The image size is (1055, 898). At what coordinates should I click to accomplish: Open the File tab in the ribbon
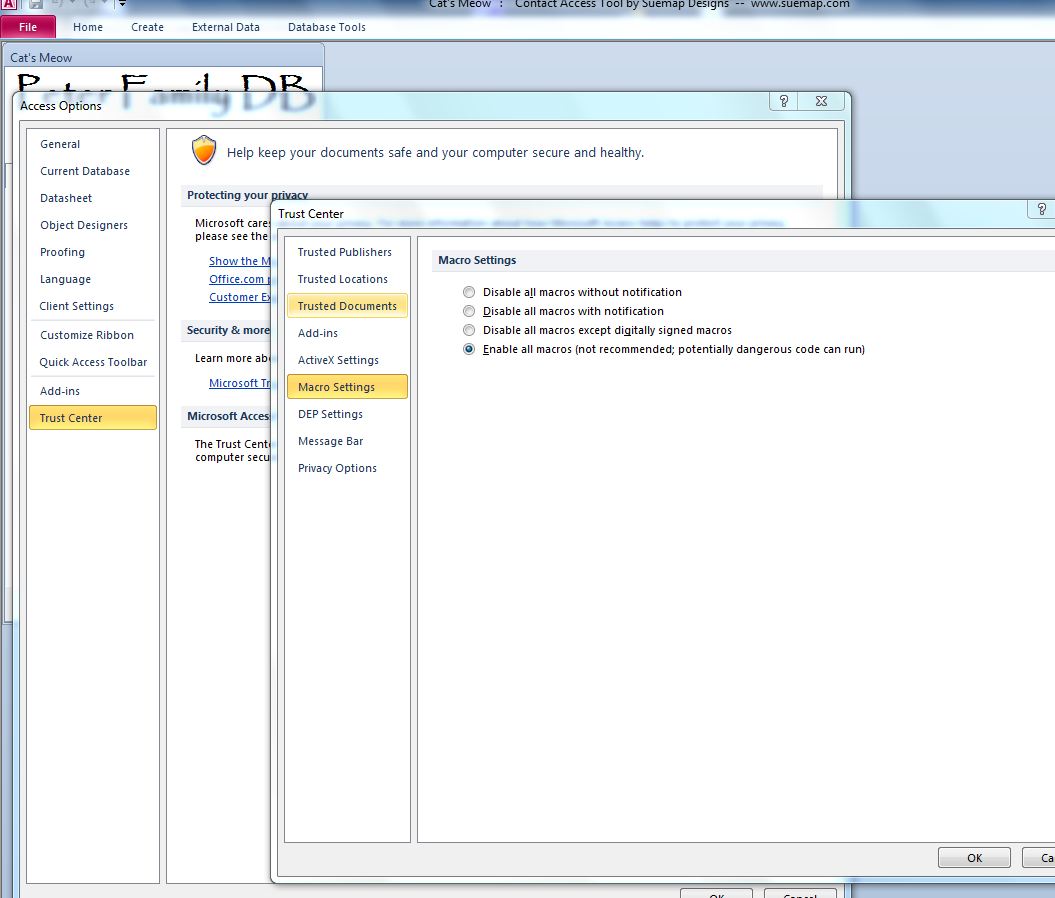[28, 27]
